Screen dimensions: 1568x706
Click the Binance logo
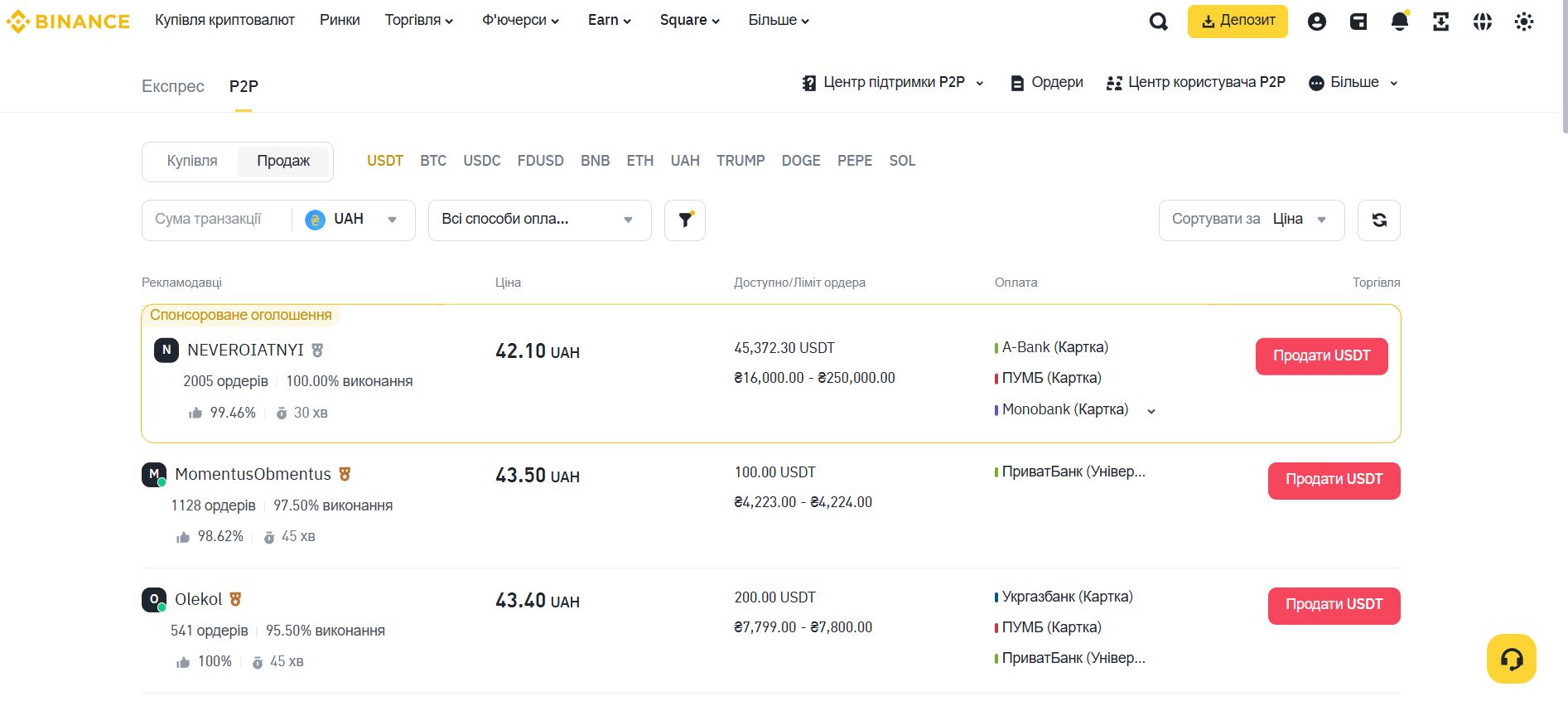[68, 22]
